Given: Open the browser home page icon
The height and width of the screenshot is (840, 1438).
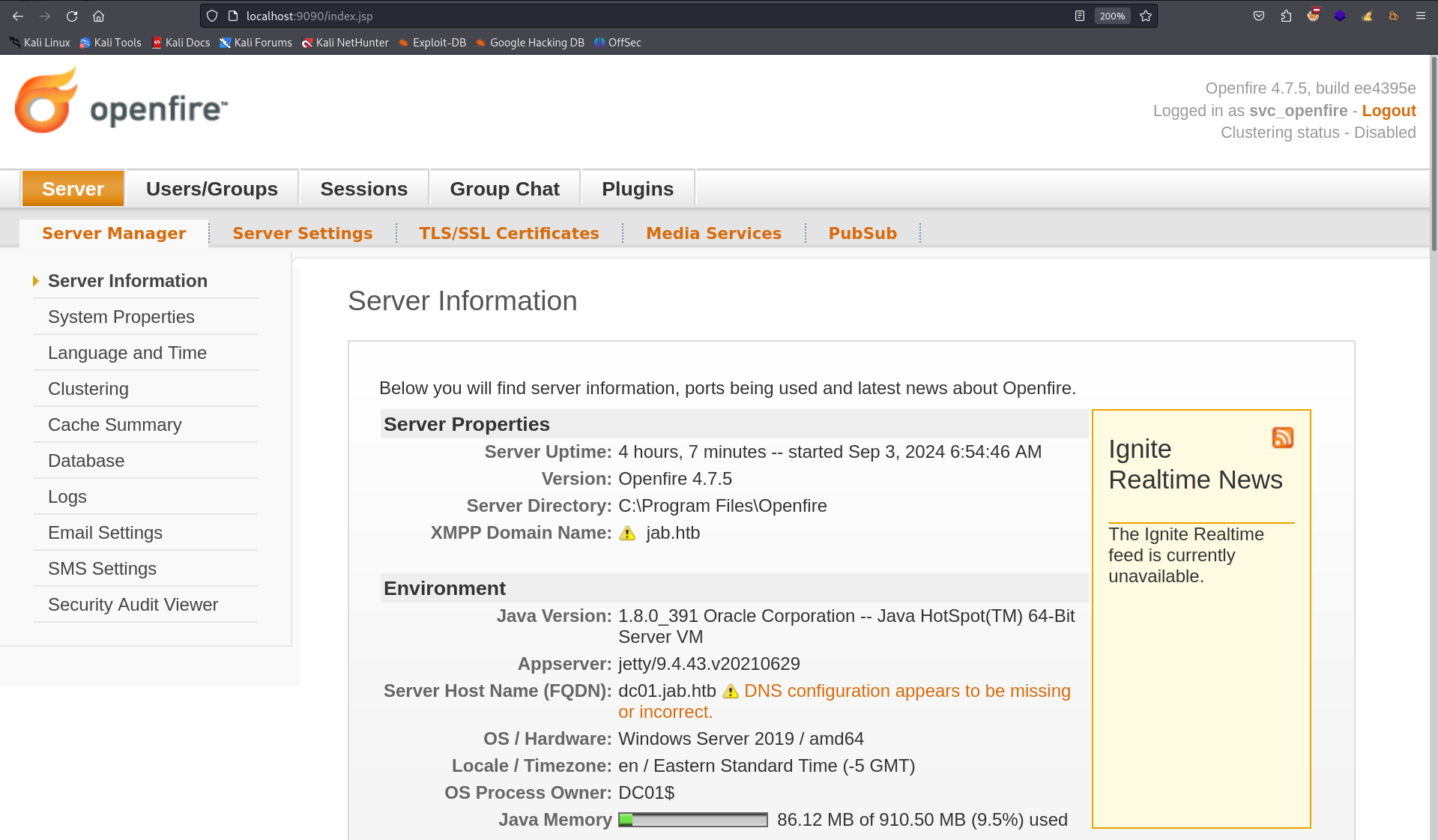Looking at the screenshot, I should tap(98, 16).
